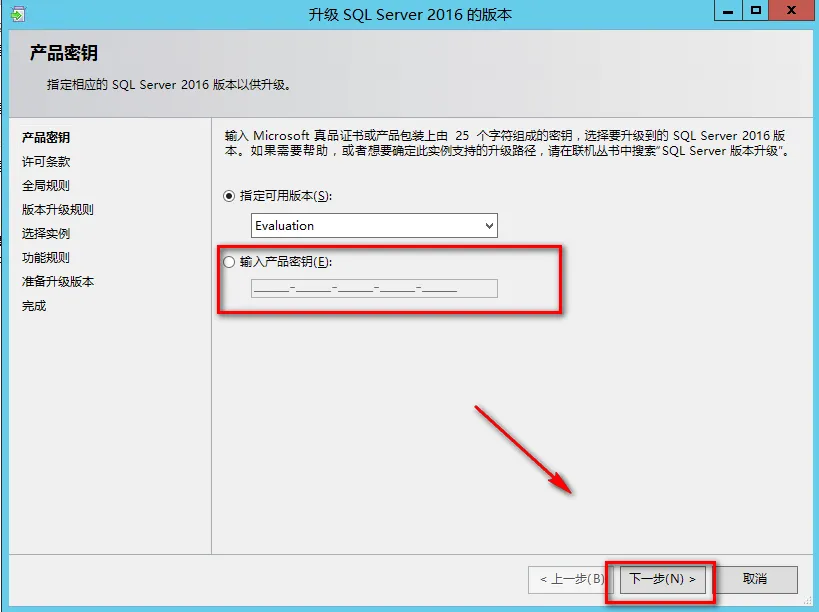Click the SQL Server setup title bar icon
The image size is (819, 612).
pos(17,14)
